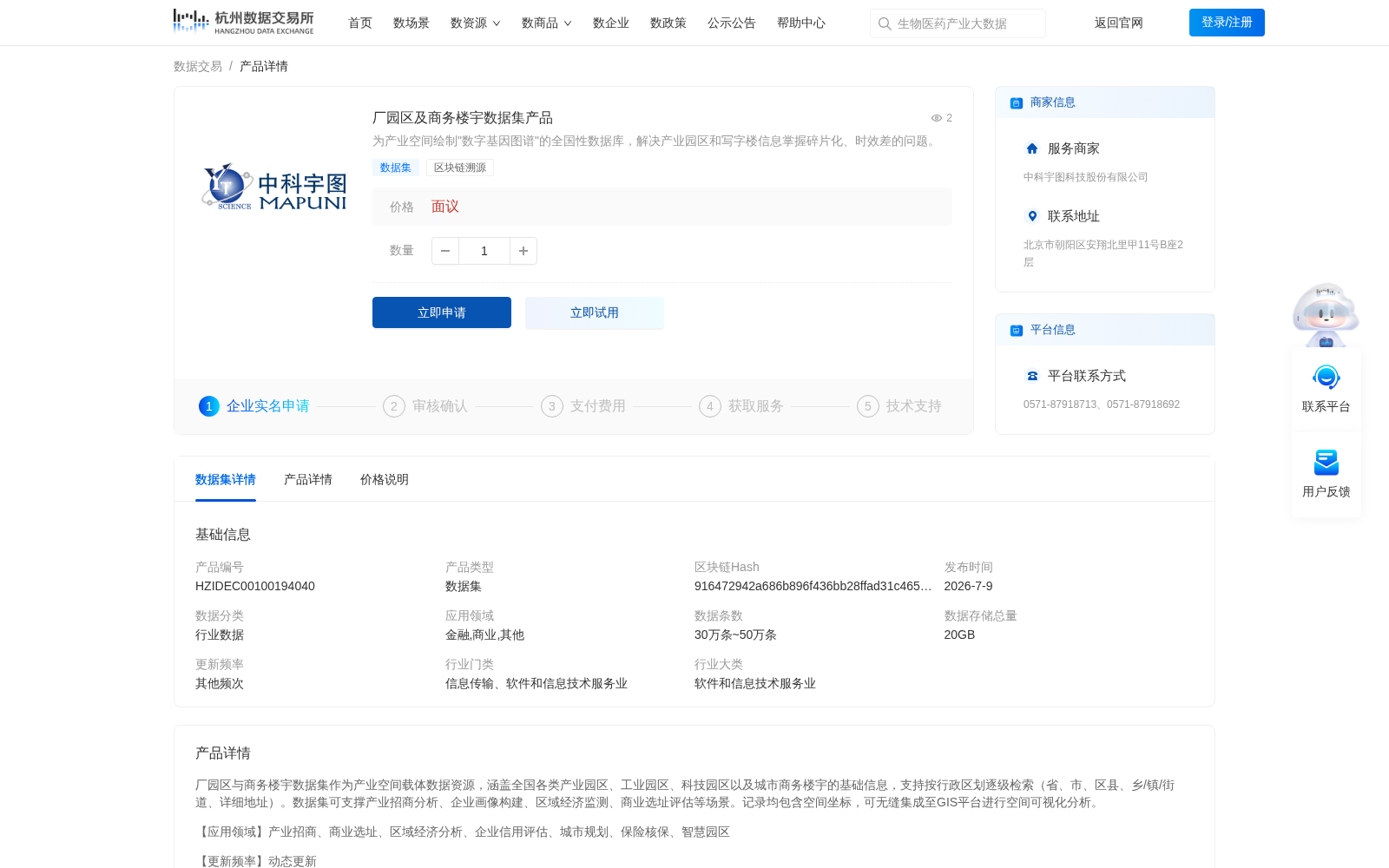Expand the 数商品 dropdown menu
The image size is (1389, 868).
pyautogui.click(x=547, y=23)
